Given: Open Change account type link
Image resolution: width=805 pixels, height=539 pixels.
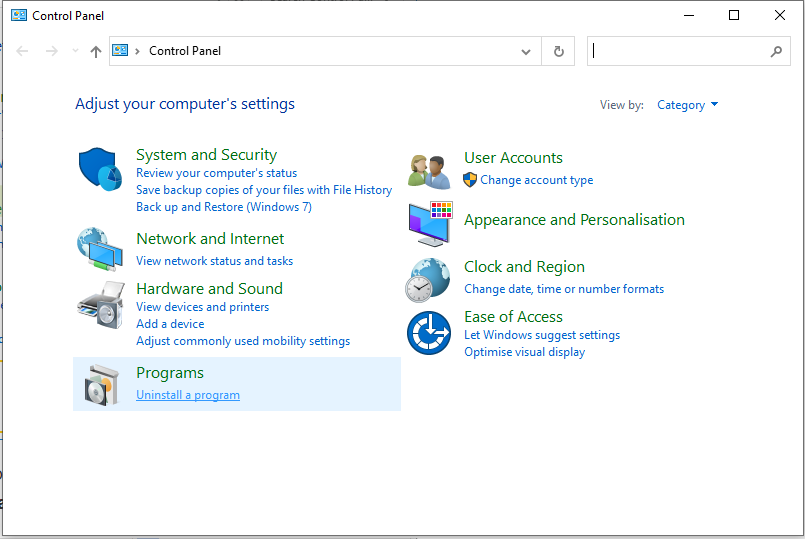Looking at the screenshot, I should tap(536, 180).
